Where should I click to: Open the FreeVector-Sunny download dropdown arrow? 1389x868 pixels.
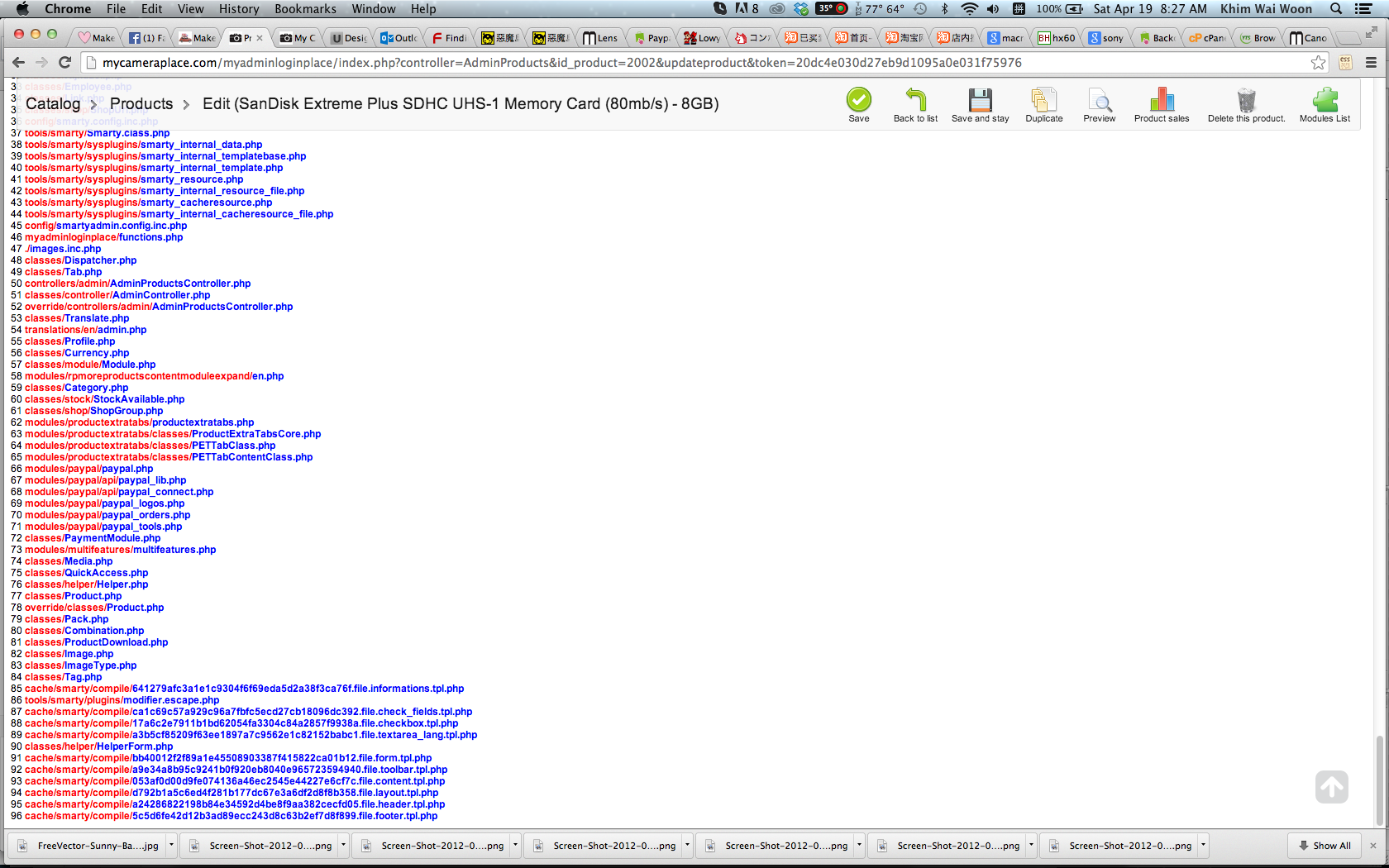point(171,845)
